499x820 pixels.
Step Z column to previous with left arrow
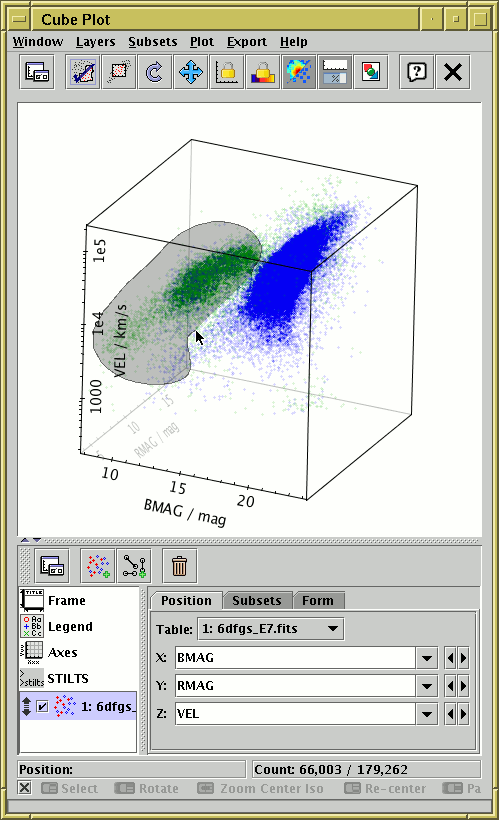click(x=450, y=714)
